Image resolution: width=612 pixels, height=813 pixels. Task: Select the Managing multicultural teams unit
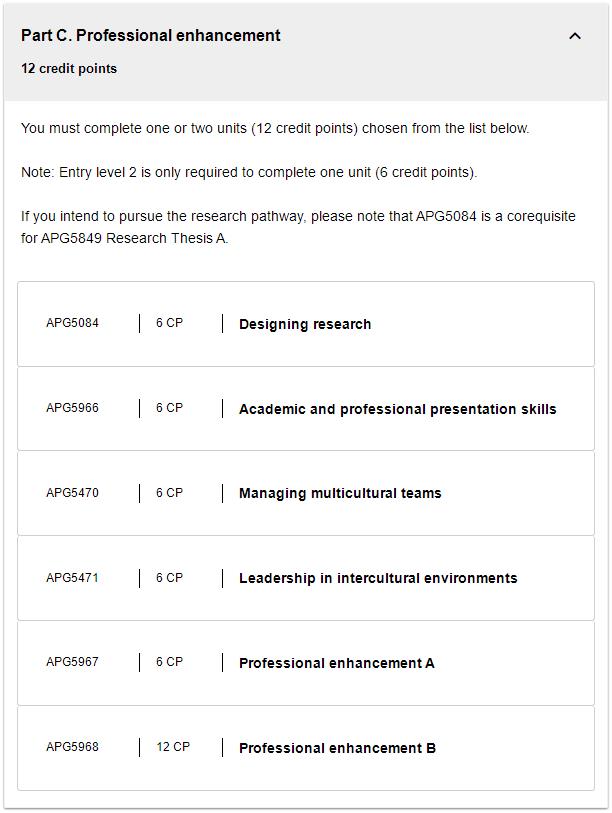tap(340, 493)
